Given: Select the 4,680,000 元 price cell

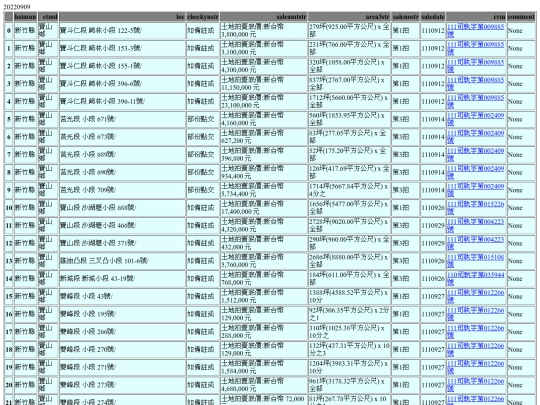Looking at the screenshot, I should pos(263,385).
